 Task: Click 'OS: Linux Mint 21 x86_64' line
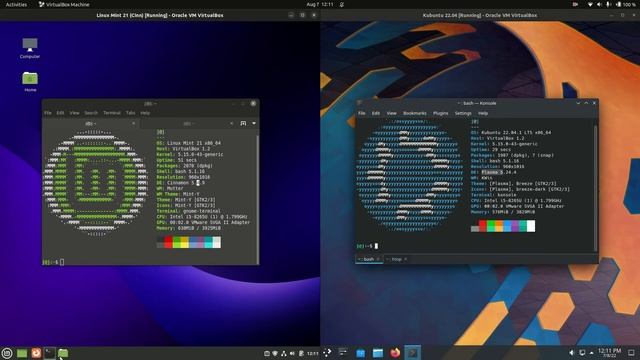pos(189,143)
